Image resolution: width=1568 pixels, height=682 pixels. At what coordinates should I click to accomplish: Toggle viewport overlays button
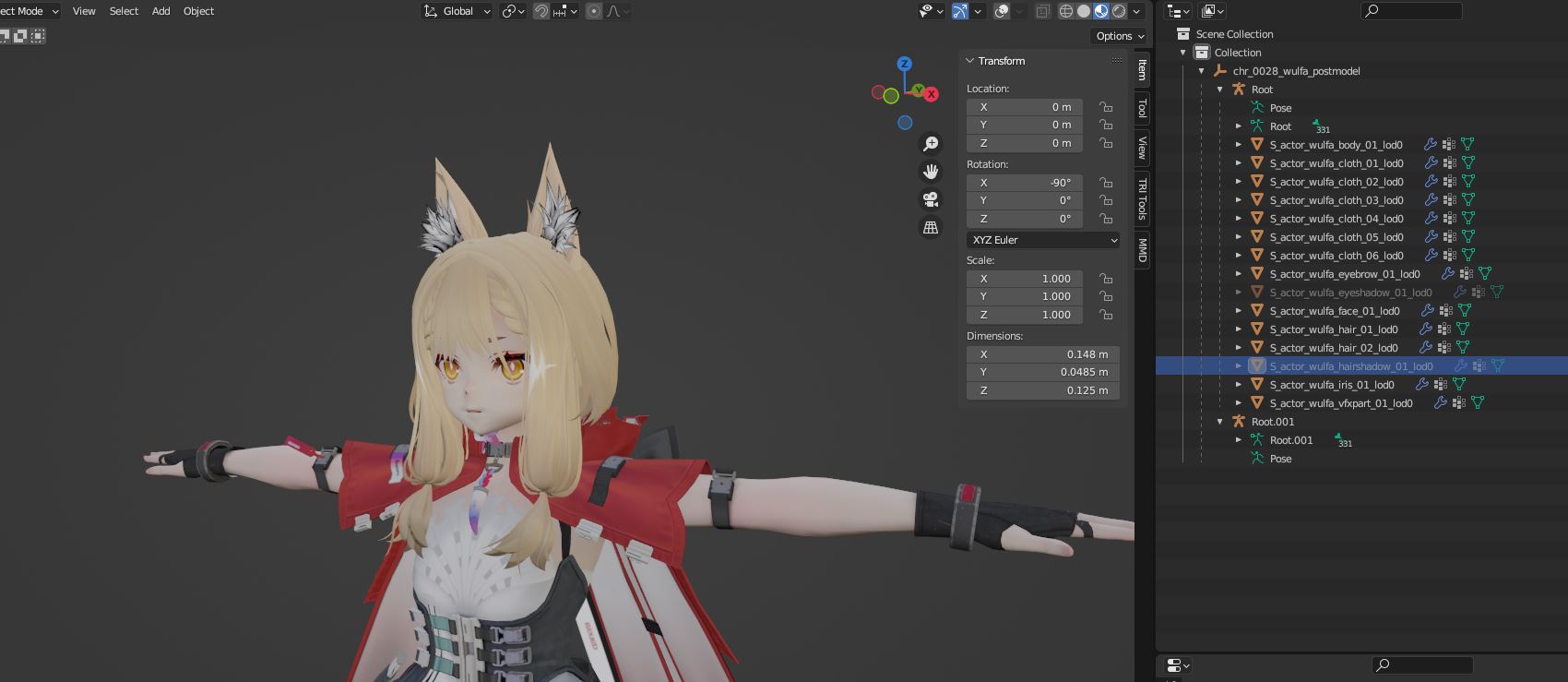point(1002,11)
